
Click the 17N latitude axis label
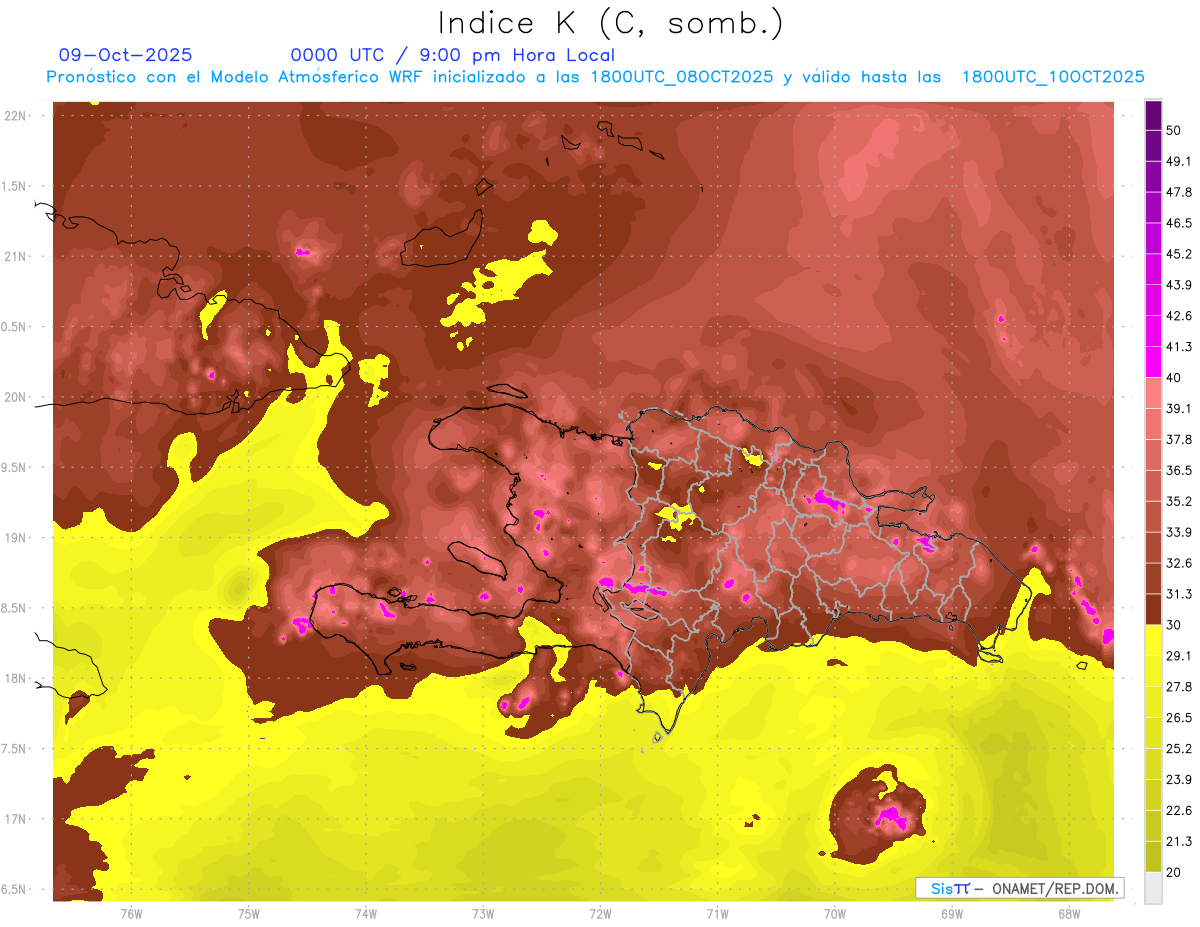pyautogui.click(x=15, y=819)
